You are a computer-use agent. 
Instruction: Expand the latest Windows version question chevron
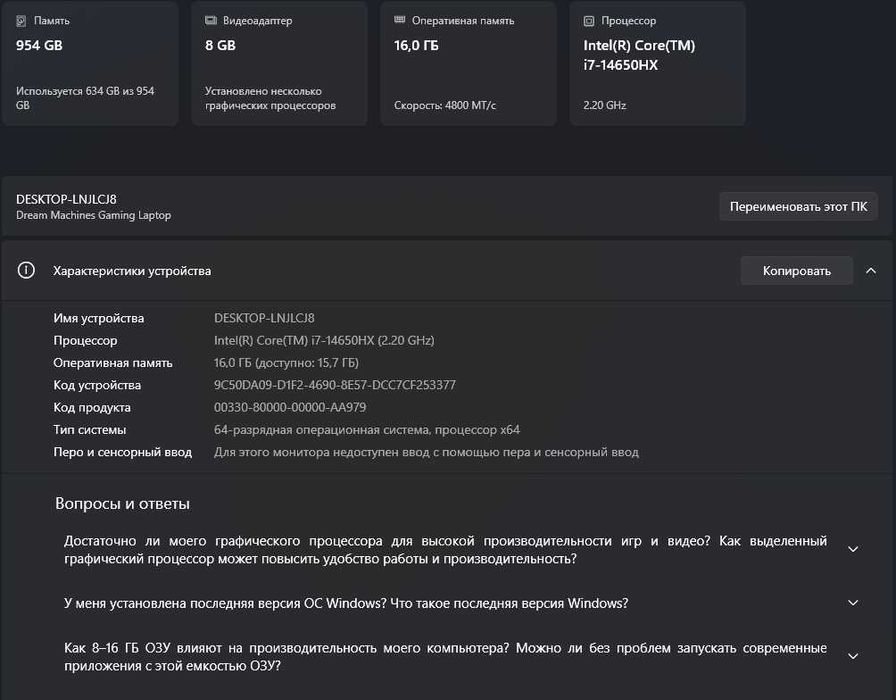[853, 603]
